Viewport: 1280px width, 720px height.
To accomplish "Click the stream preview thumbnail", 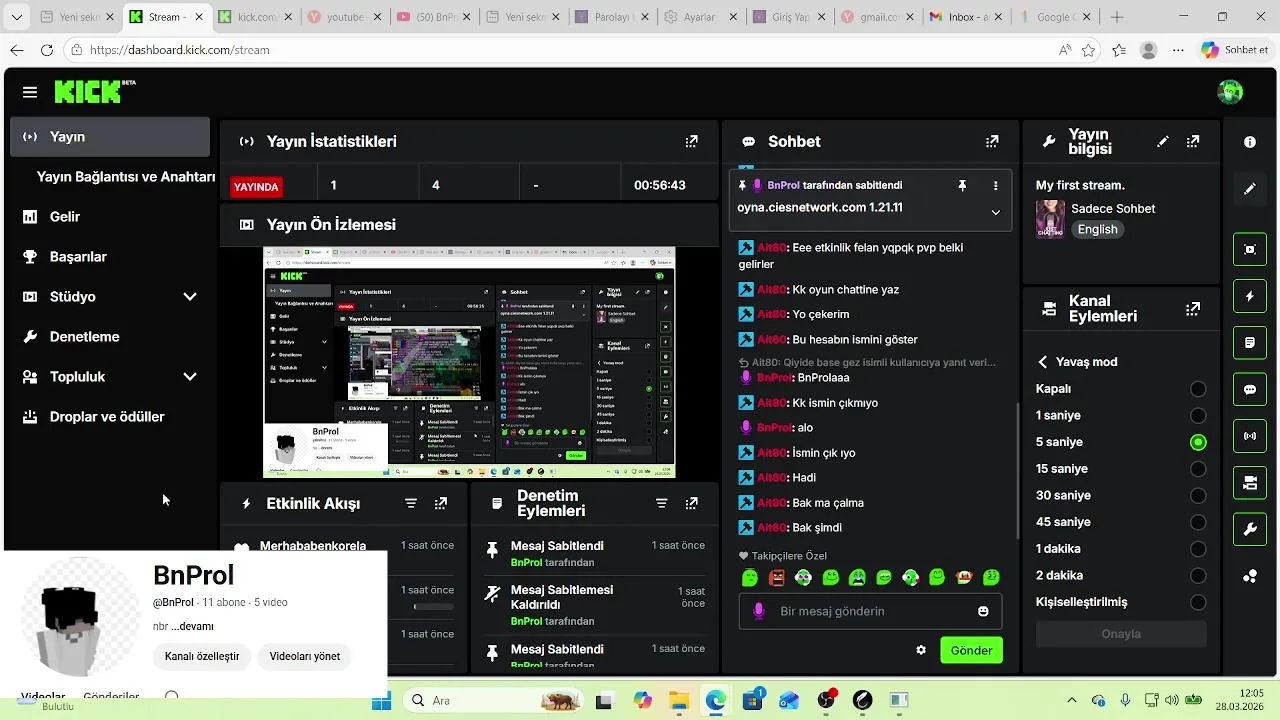I will pos(469,363).
